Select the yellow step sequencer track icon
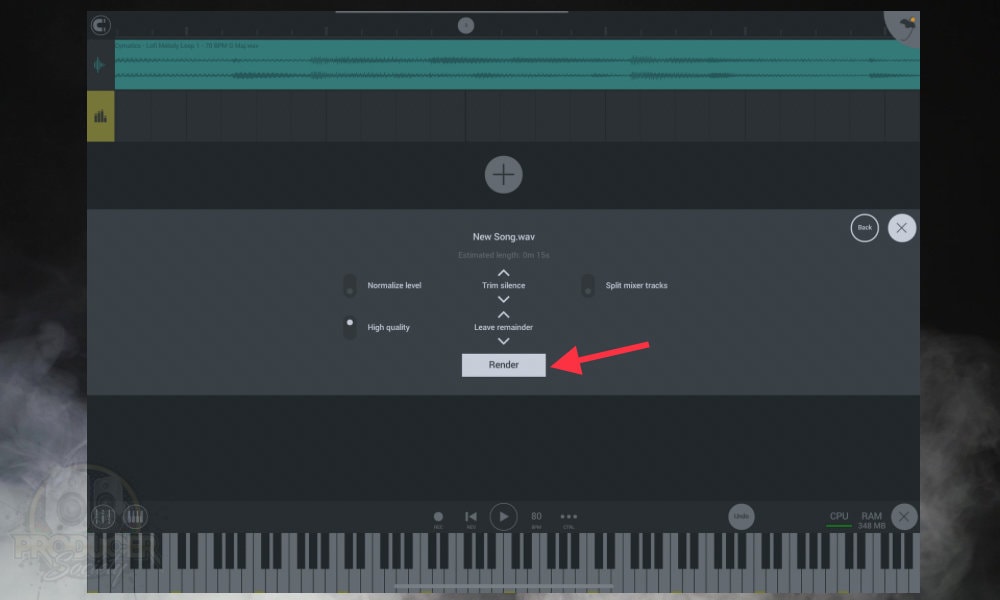The height and width of the screenshot is (600, 1000). pos(101,116)
